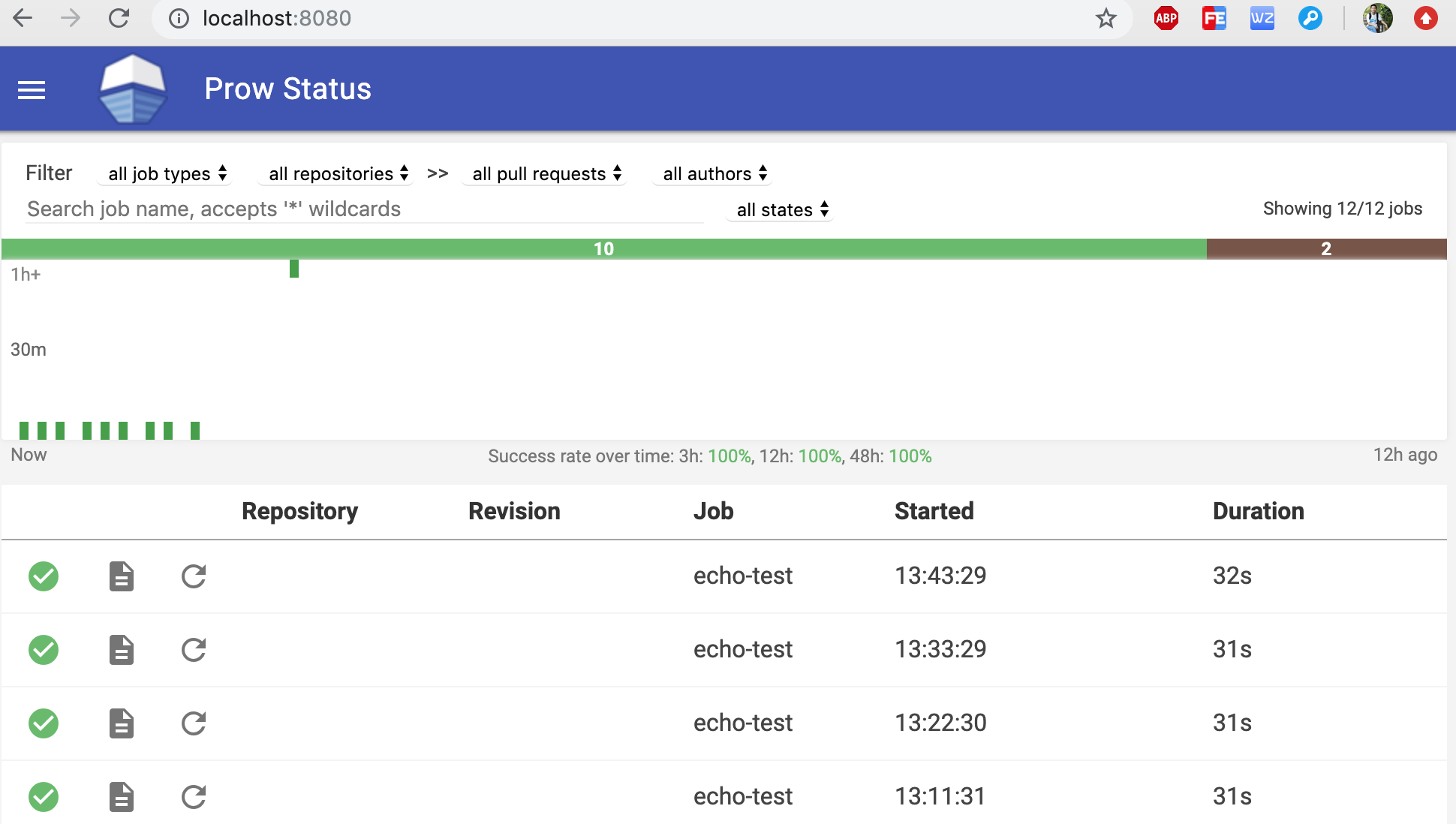Bookmark page with star icon
1456x824 pixels.
[x=1106, y=18]
